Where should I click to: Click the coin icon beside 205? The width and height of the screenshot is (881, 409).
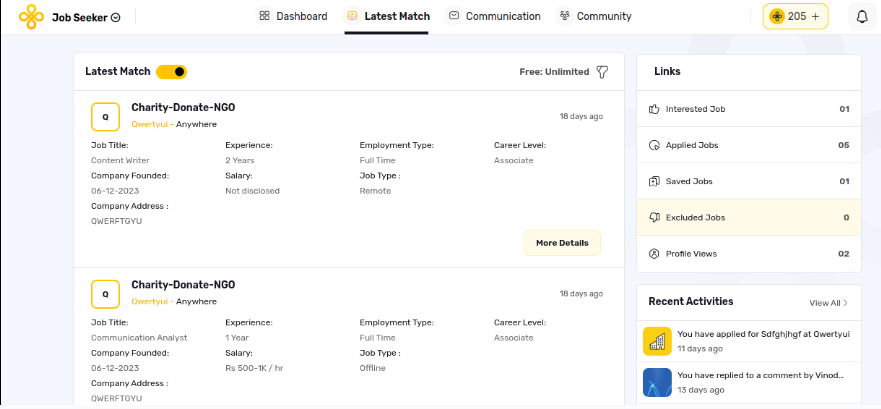(x=776, y=16)
